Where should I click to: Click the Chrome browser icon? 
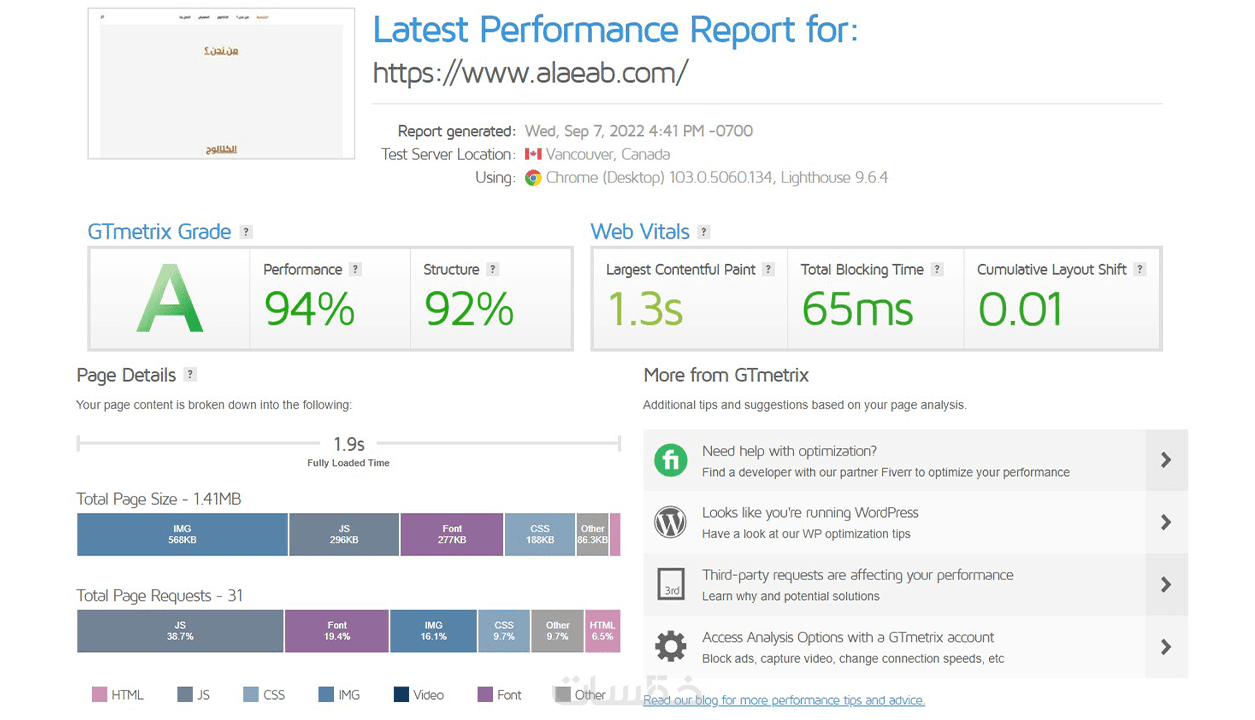(x=534, y=178)
